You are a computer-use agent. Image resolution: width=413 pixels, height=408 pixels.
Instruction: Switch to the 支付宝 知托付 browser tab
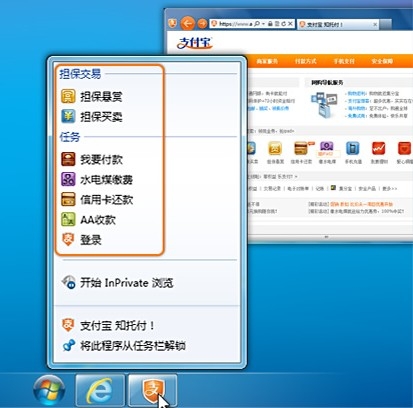click(x=338, y=24)
